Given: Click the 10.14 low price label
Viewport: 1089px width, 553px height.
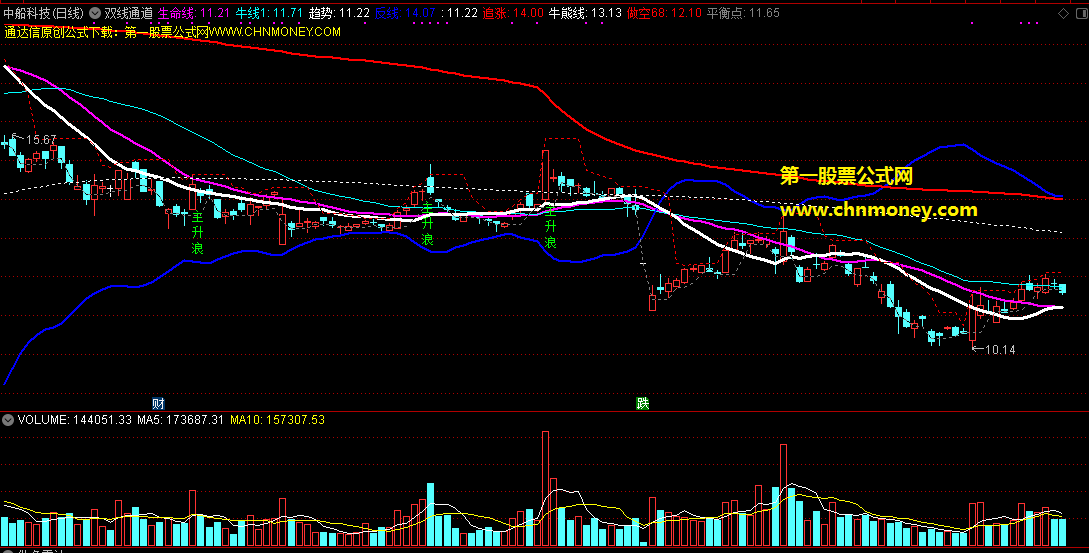Looking at the screenshot, I should click(x=1000, y=349).
